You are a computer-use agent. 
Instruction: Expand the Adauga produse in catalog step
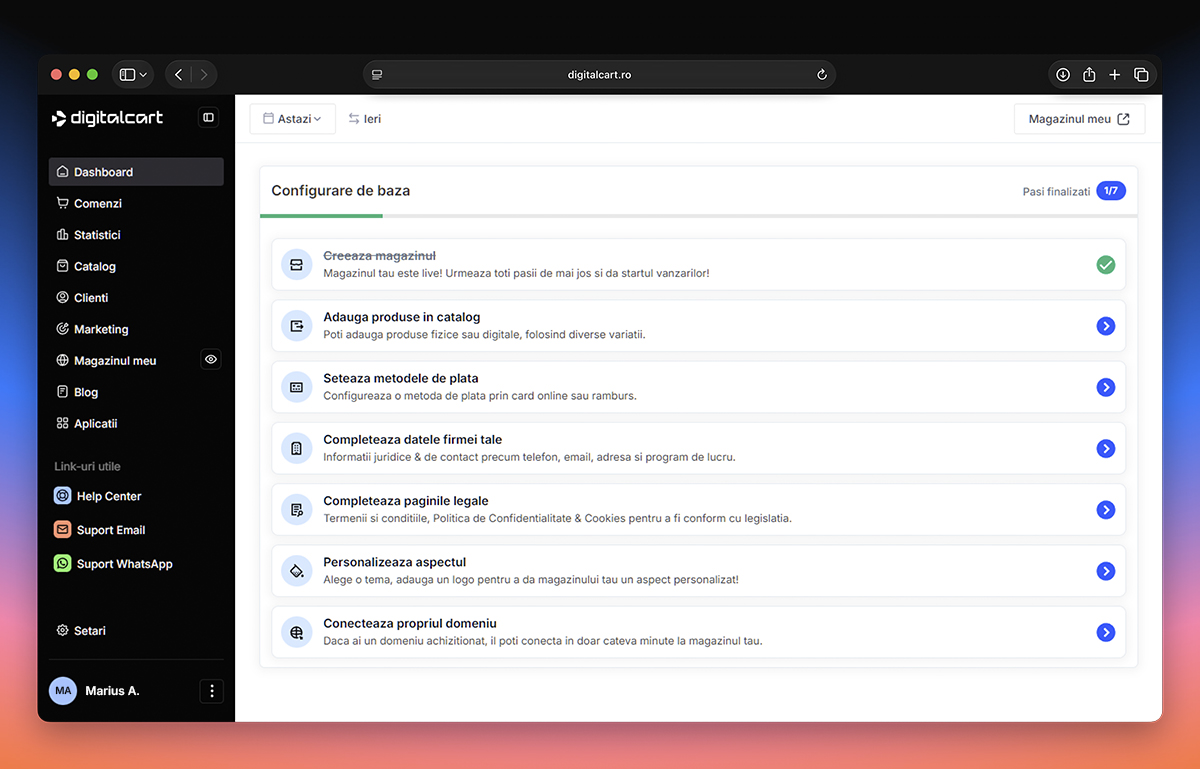1106,326
